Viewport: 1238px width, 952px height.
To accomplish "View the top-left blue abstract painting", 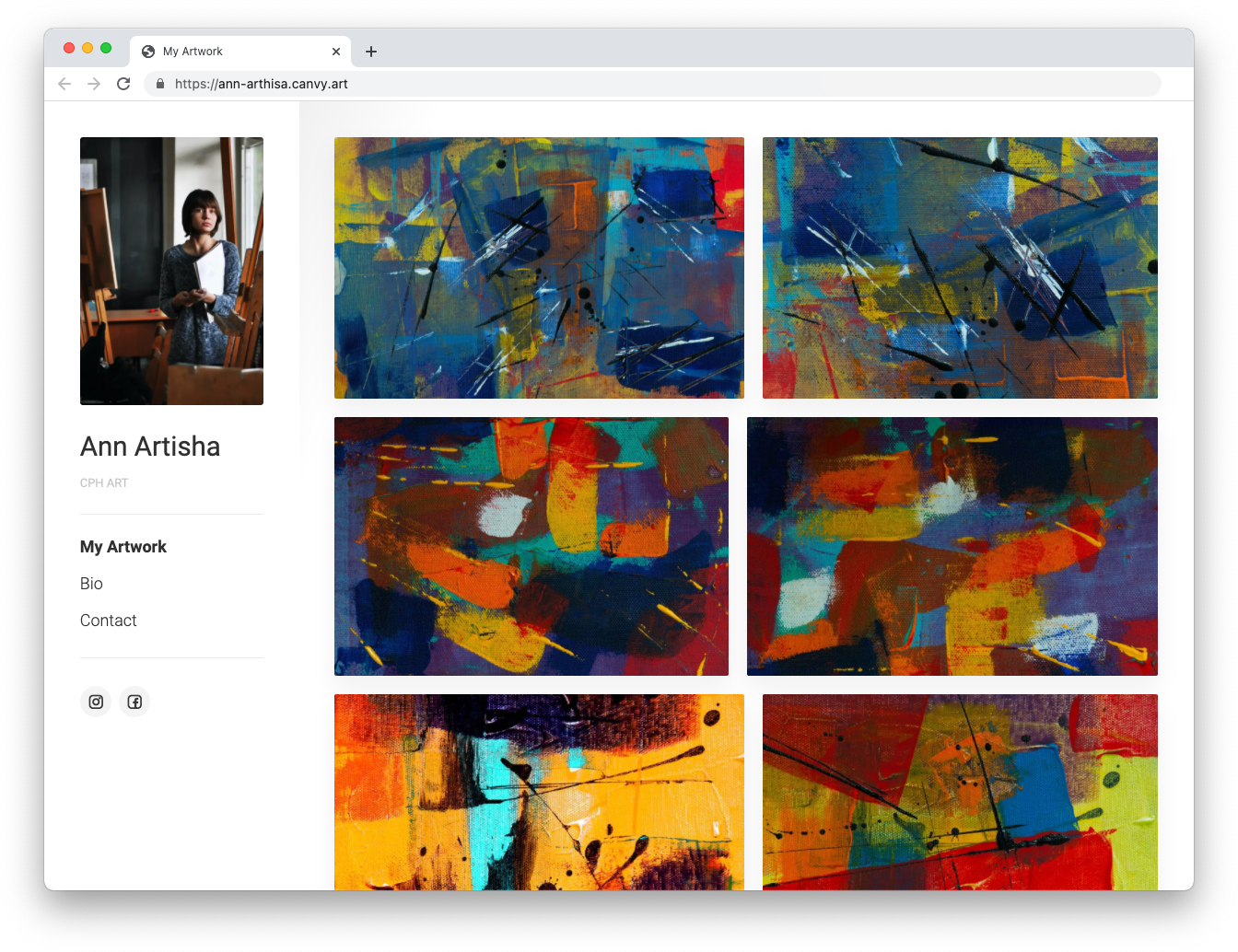I will tap(539, 268).
